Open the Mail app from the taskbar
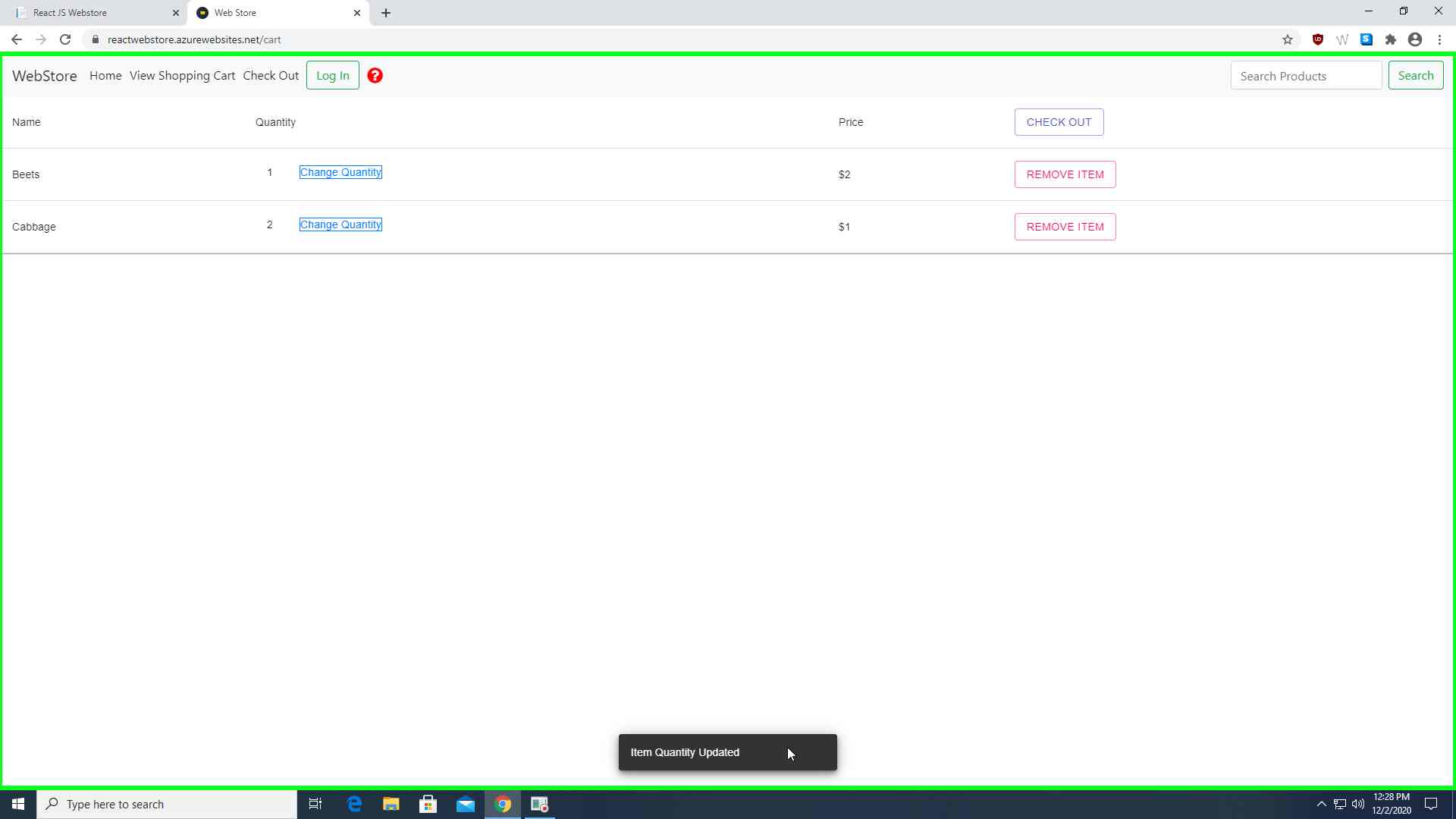 [x=466, y=804]
